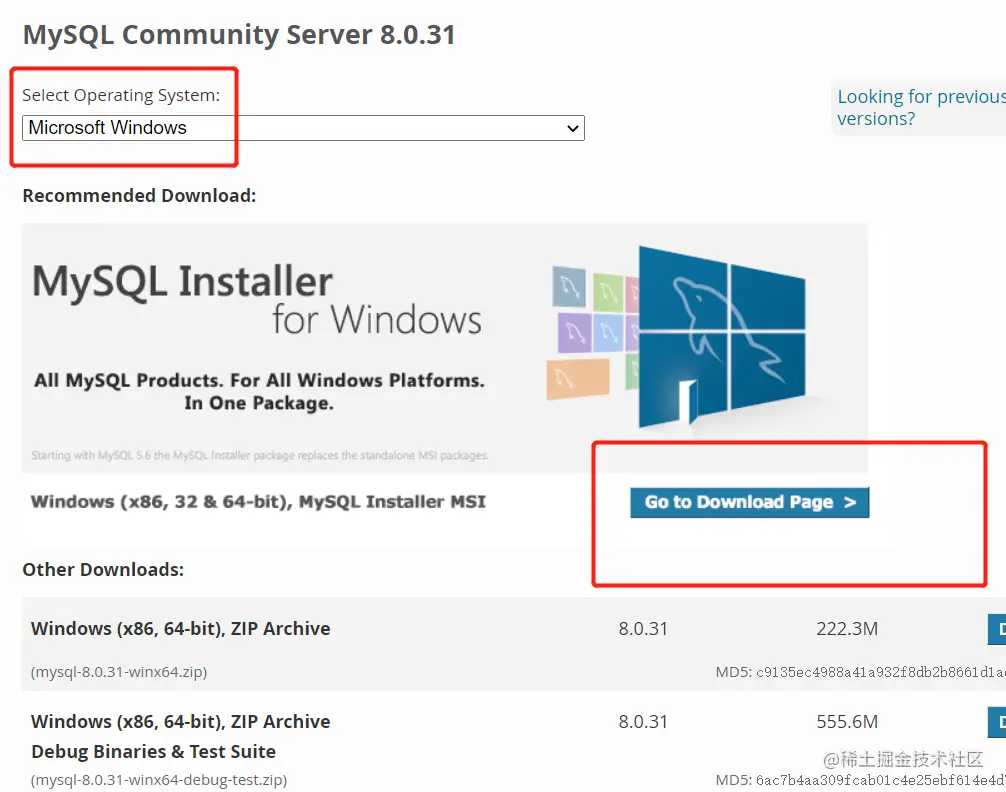This screenshot has height=792, width=1006.
Task: Click the MySQL Community Server 8.0.31 heading
Action: coord(239,35)
